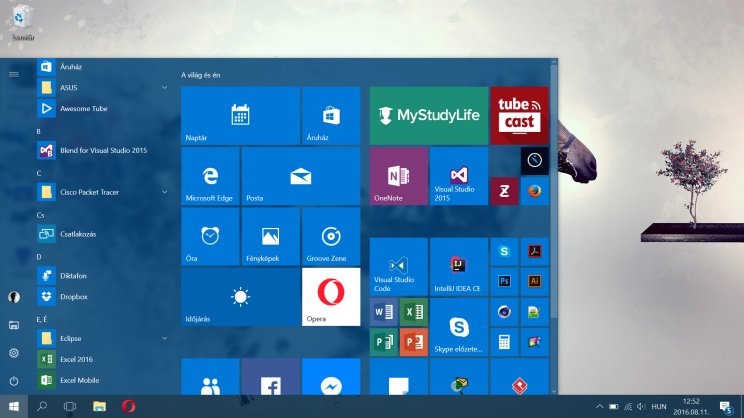Open the Excel small tile
The height and width of the screenshot is (418, 744).
(414, 312)
